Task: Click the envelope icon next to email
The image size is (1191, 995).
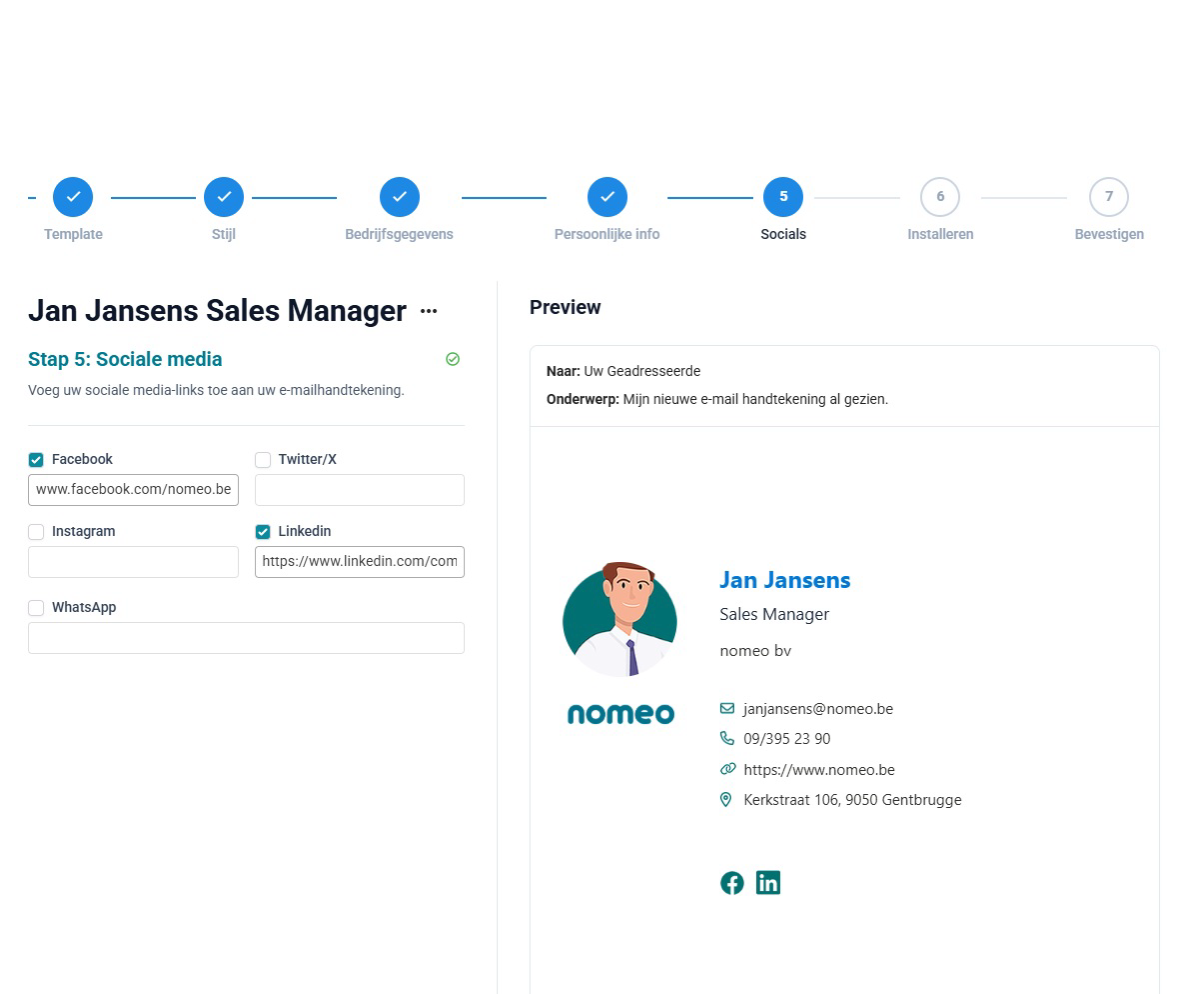Action: (x=727, y=708)
